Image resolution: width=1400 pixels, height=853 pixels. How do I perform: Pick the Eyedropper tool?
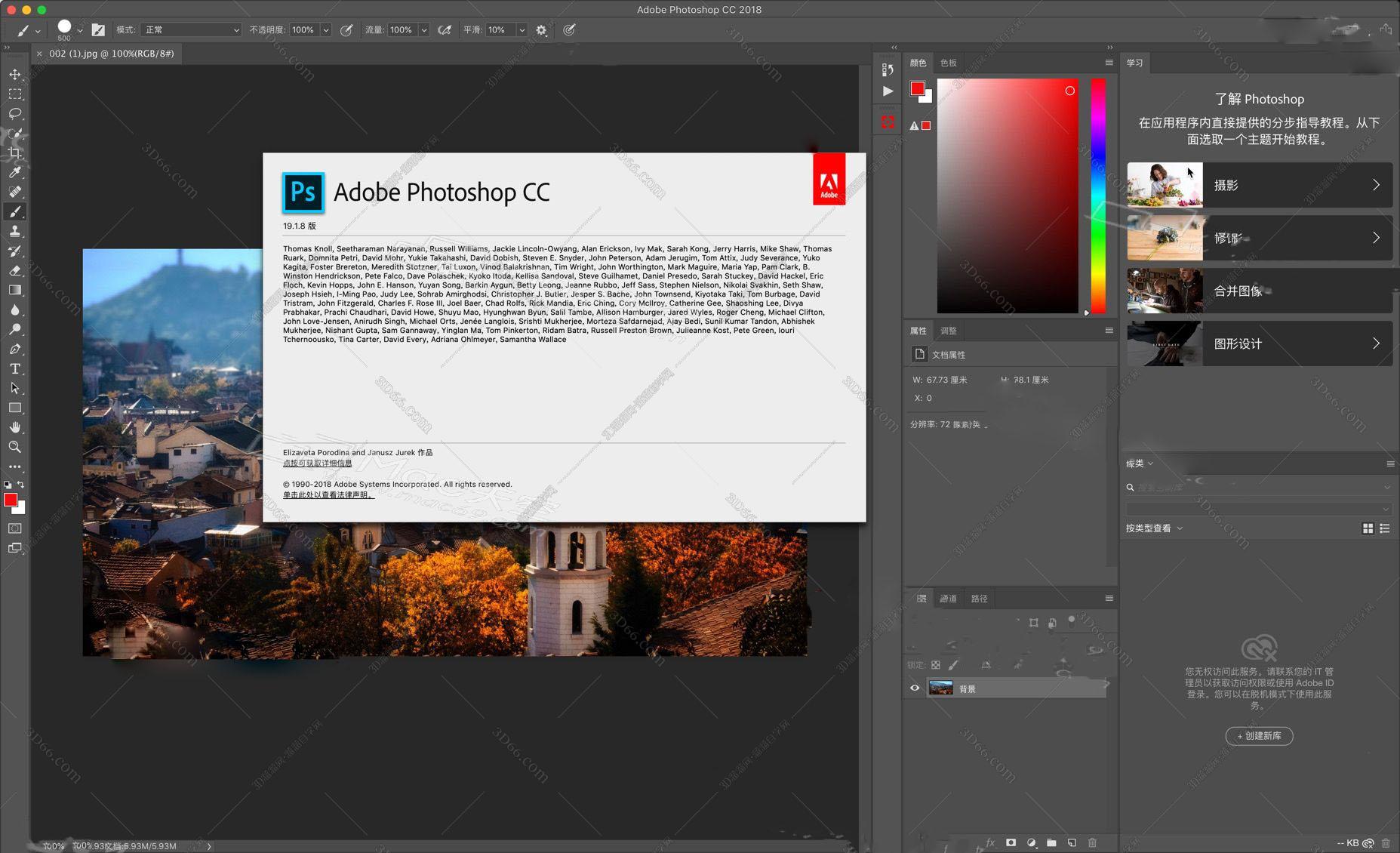coord(15,172)
